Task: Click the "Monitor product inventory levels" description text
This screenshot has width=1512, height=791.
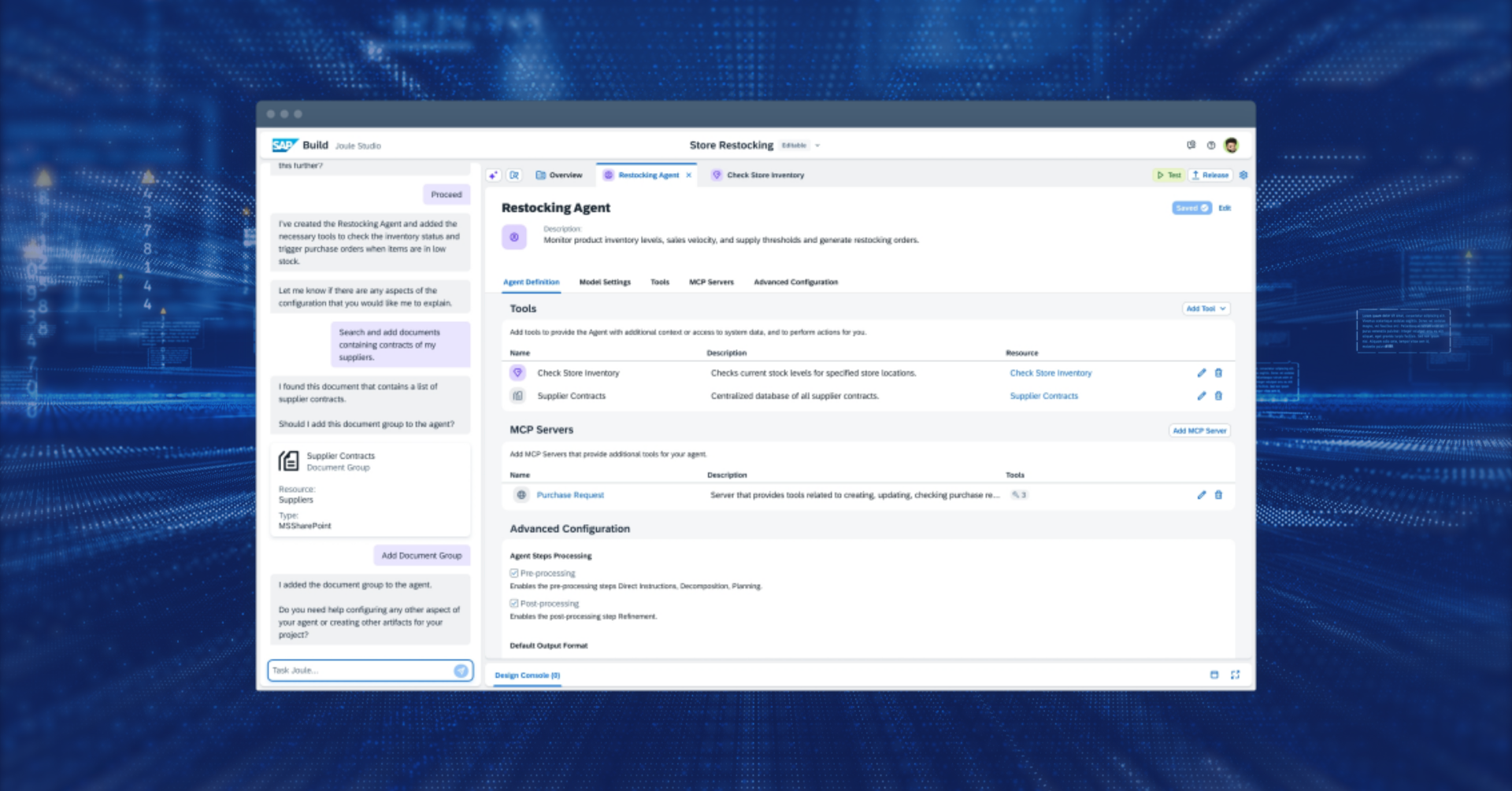Action: [x=731, y=240]
